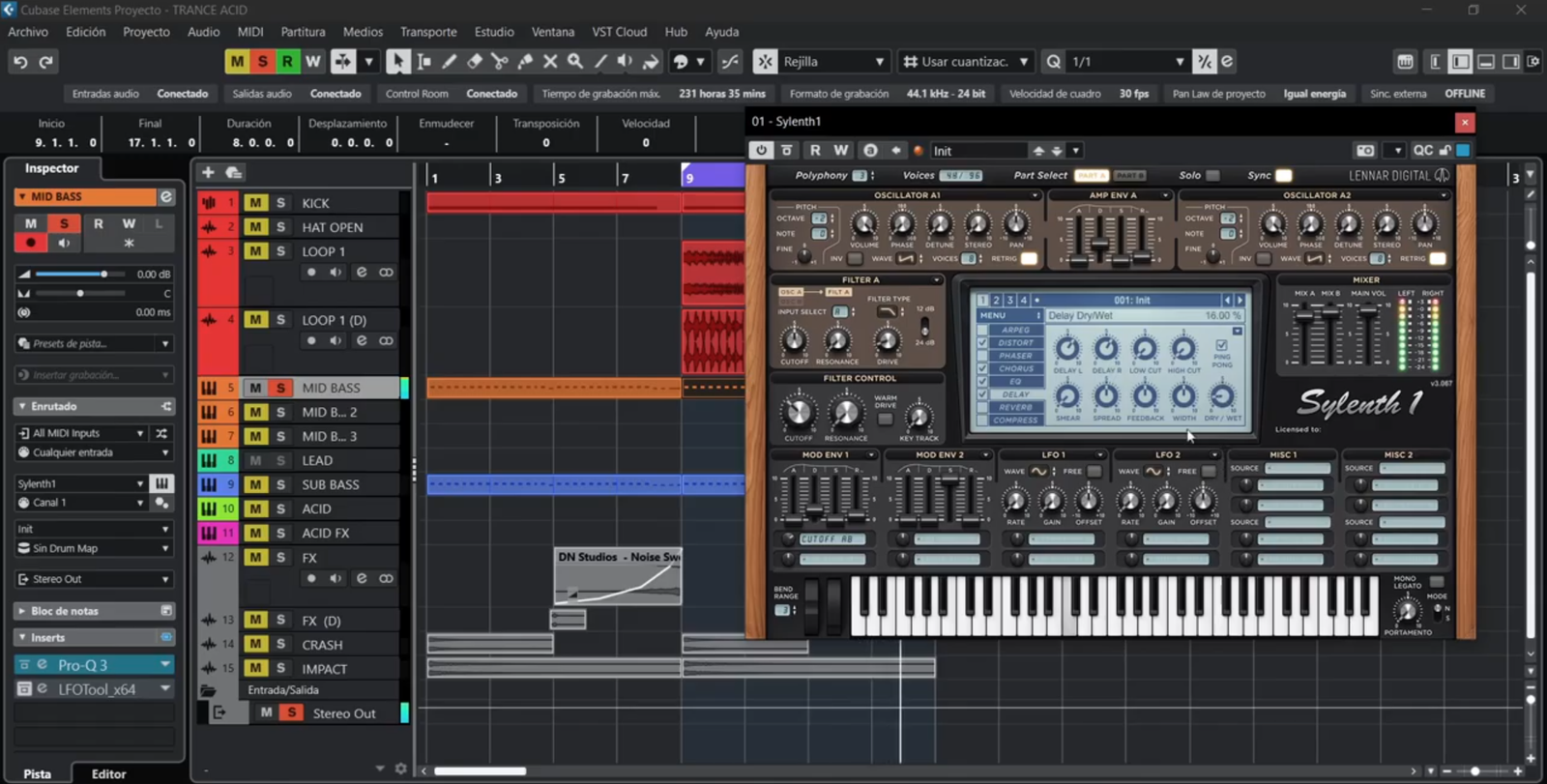The width and height of the screenshot is (1547, 784).
Task: Select the Glue tool
Action: [525, 62]
